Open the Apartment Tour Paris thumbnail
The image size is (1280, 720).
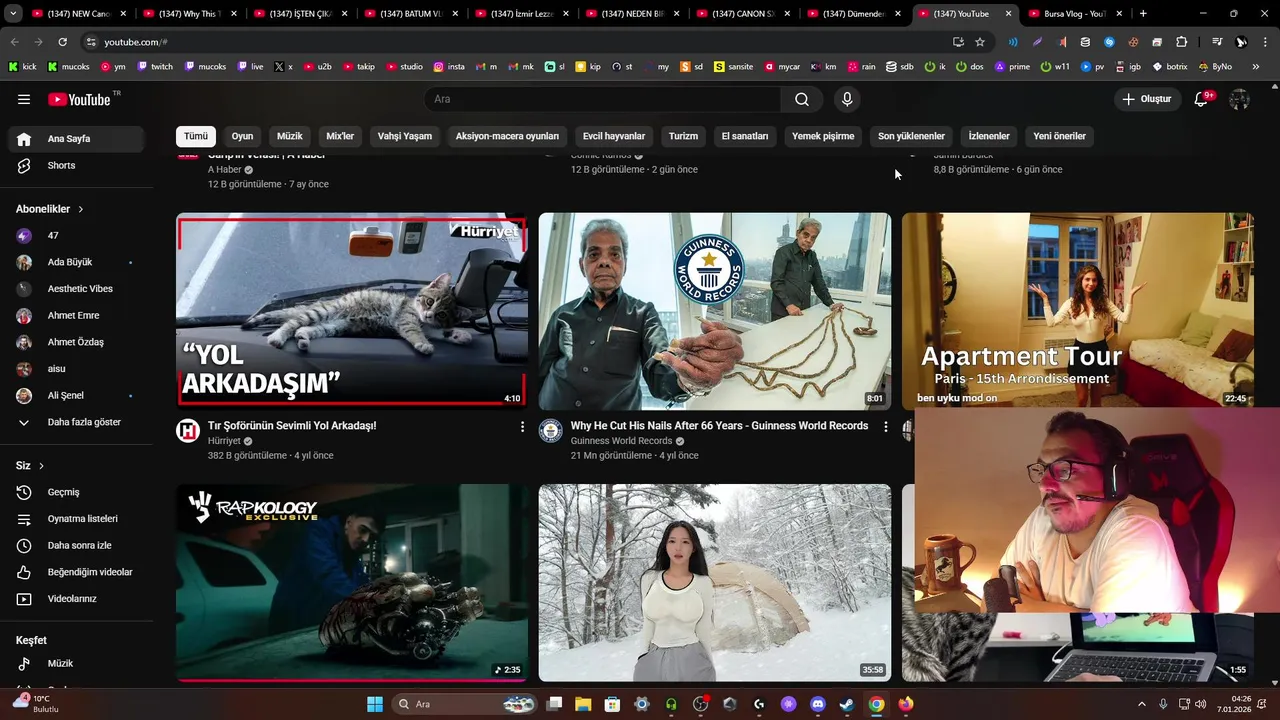coord(1078,310)
